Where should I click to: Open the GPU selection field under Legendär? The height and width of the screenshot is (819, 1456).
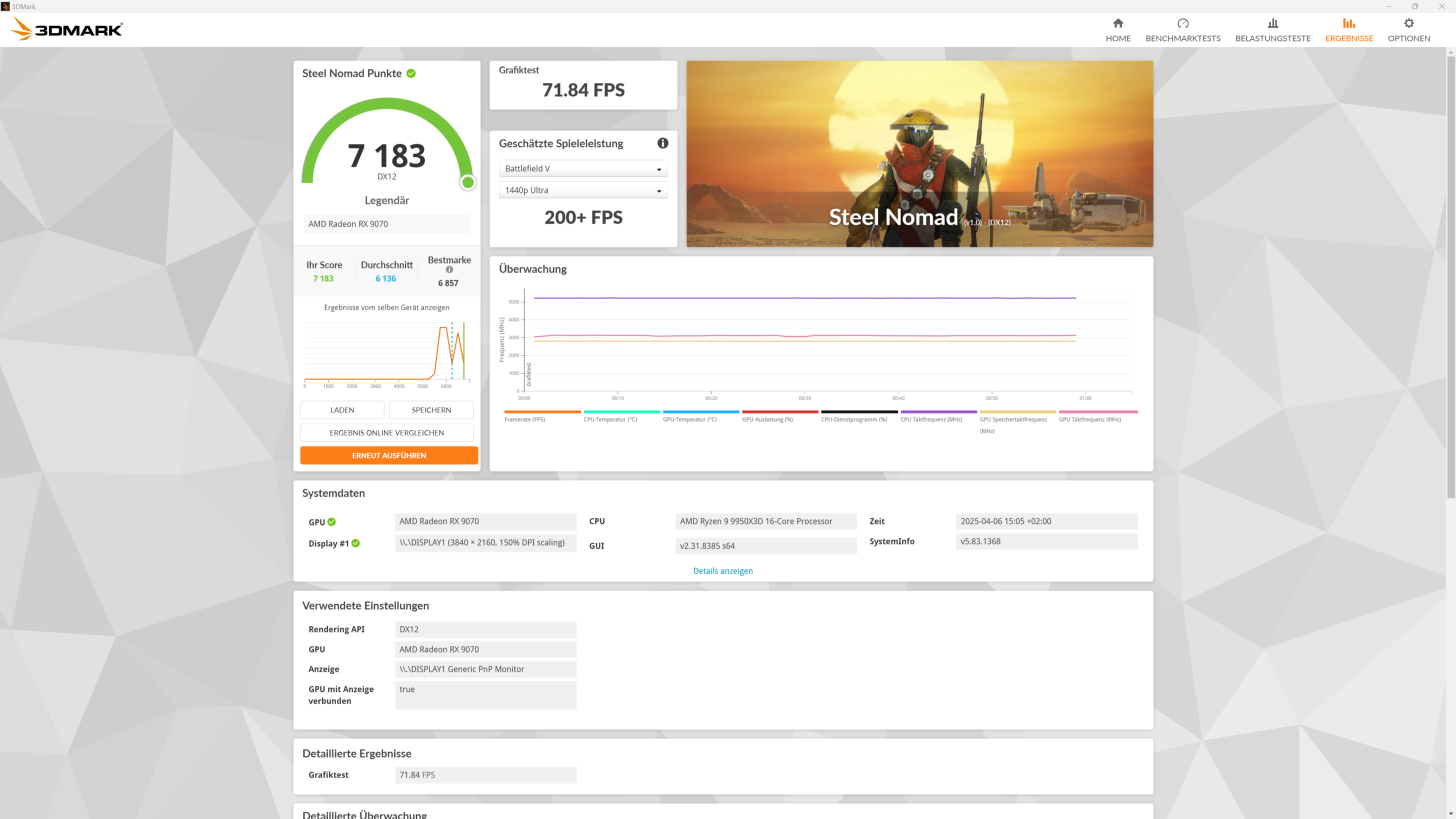click(x=386, y=224)
